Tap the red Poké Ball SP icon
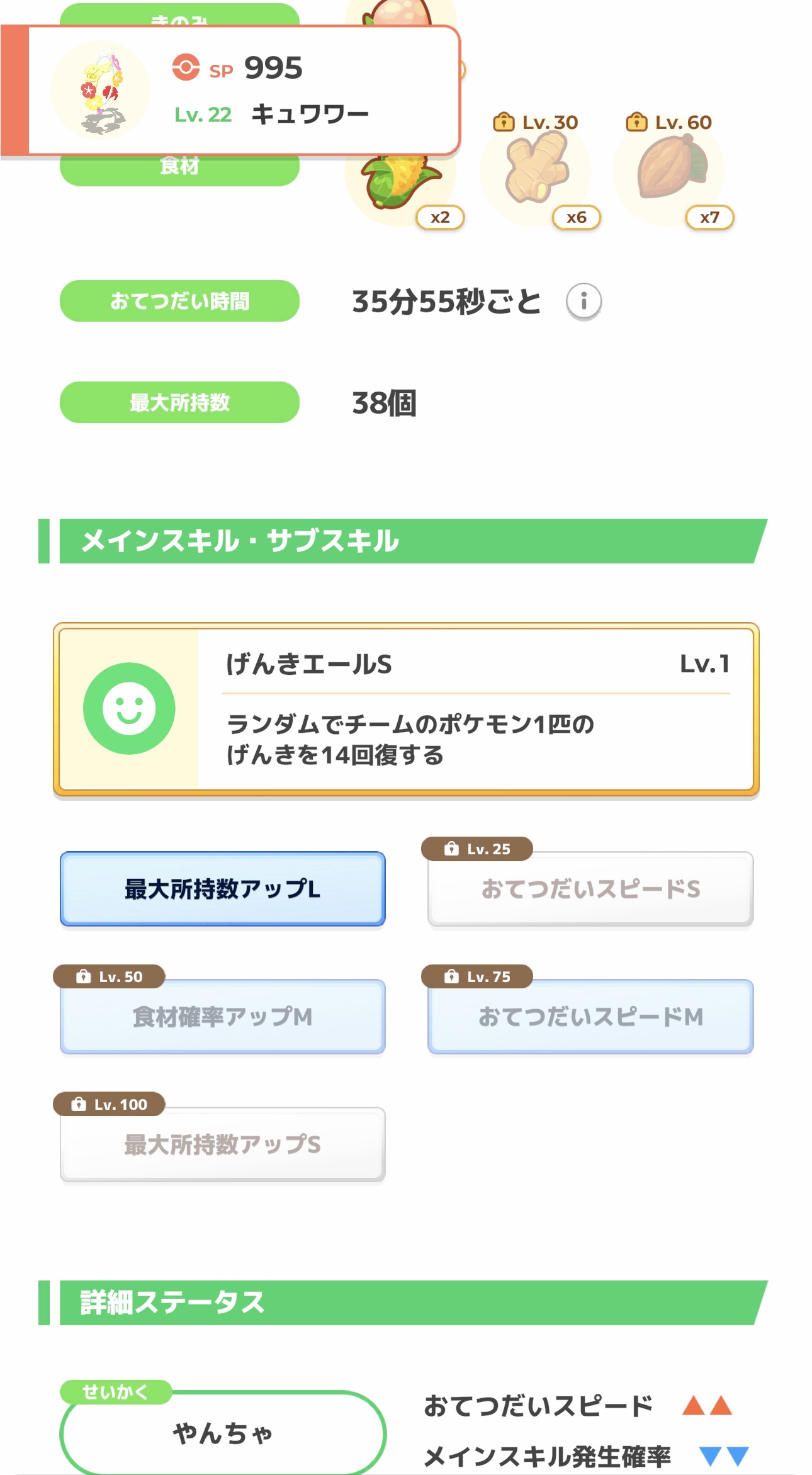This screenshot has width=812, height=1475. 186,67
